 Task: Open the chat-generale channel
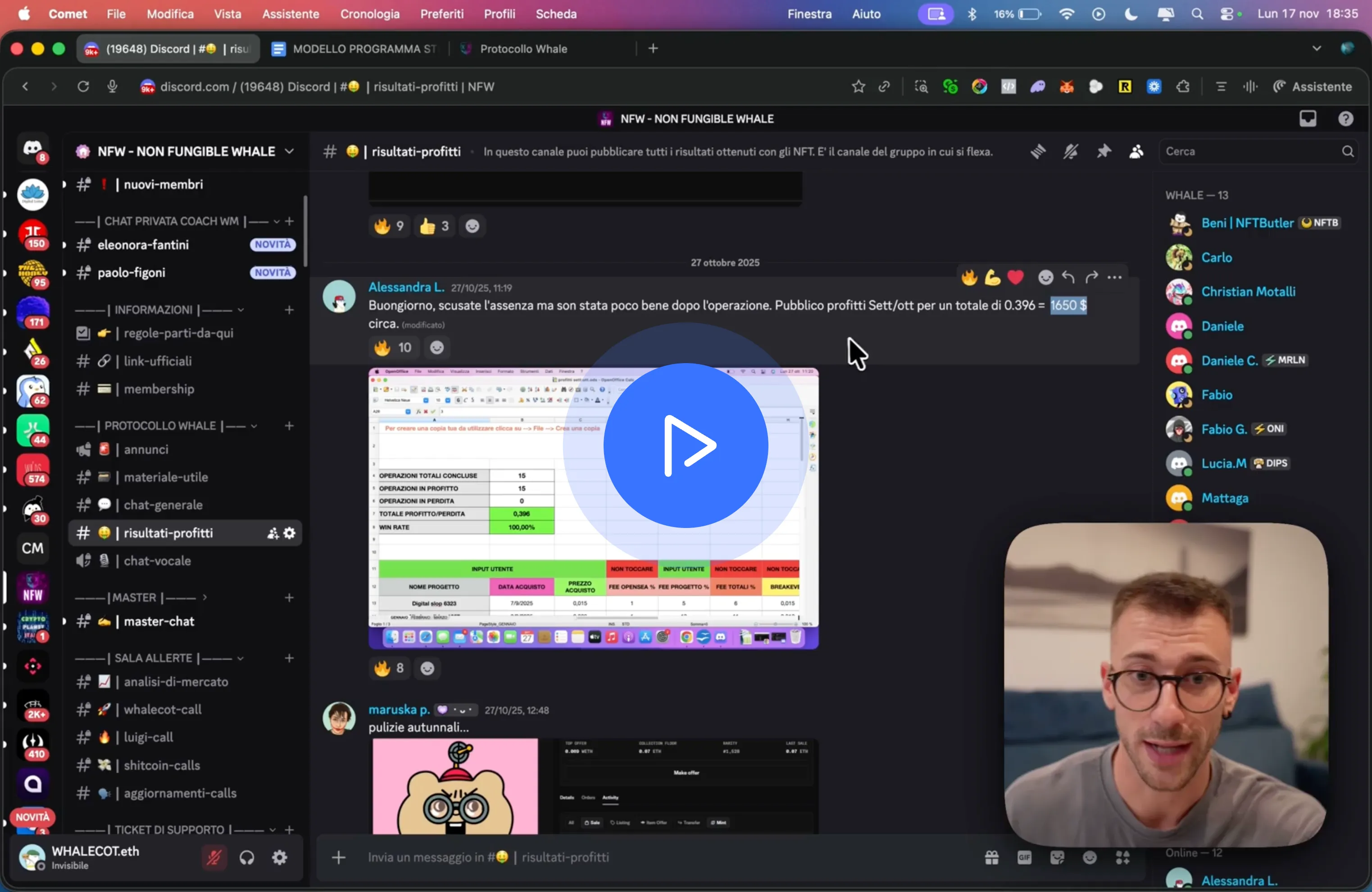pyautogui.click(x=163, y=505)
